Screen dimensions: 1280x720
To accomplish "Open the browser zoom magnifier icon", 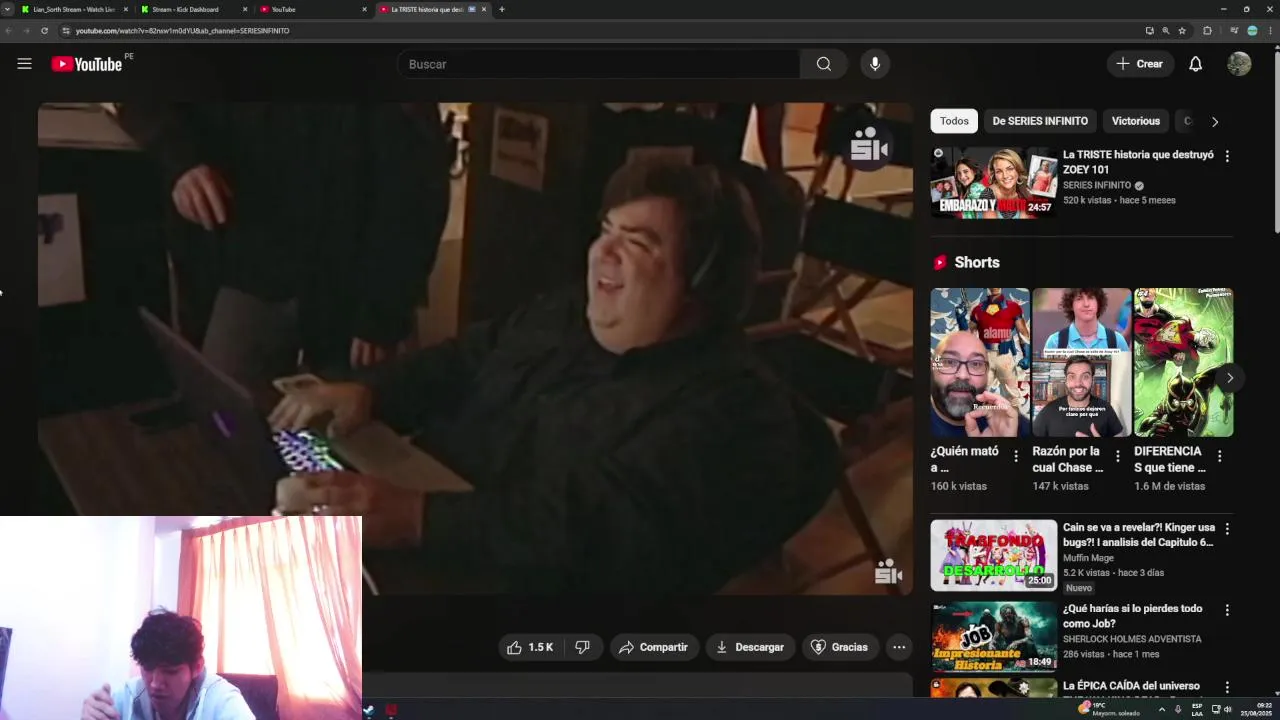I will [x=1165, y=31].
